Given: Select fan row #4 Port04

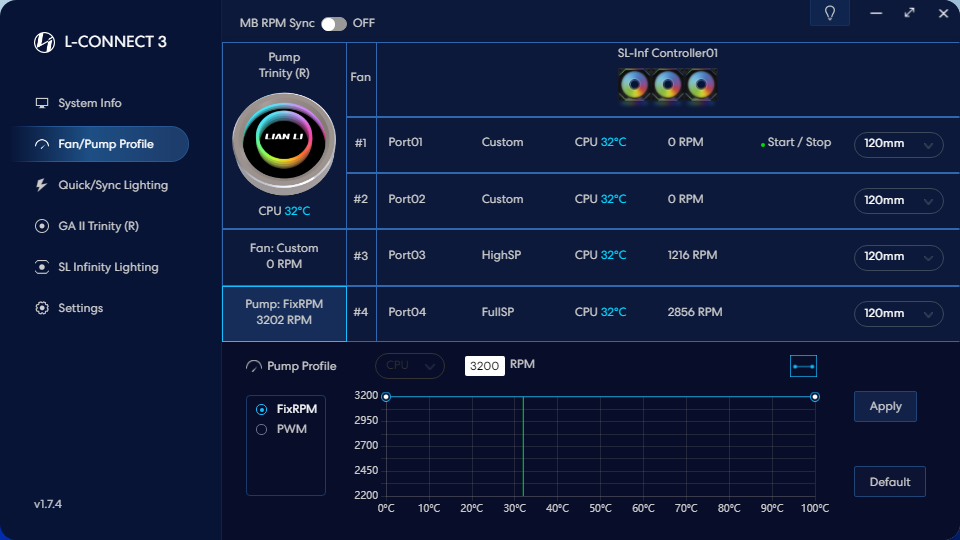Looking at the screenshot, I should coord(653,313).
